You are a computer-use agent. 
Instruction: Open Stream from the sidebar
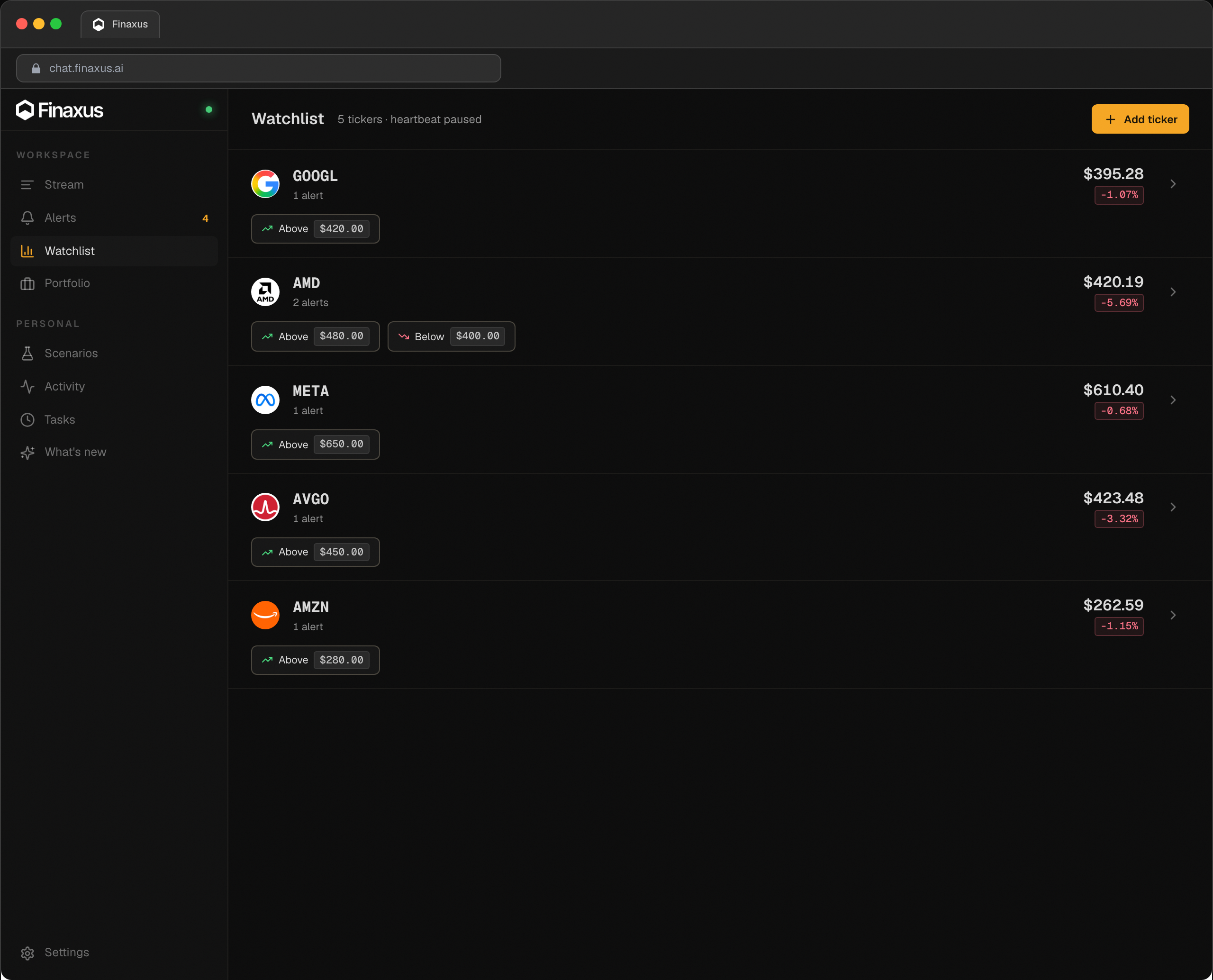point(114,185)
